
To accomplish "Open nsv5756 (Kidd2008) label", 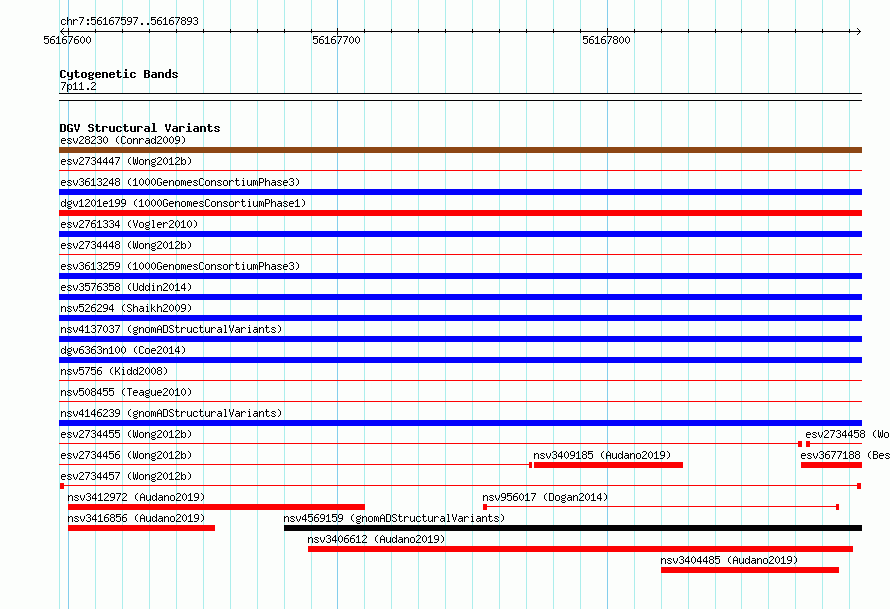I will point(114,371).
